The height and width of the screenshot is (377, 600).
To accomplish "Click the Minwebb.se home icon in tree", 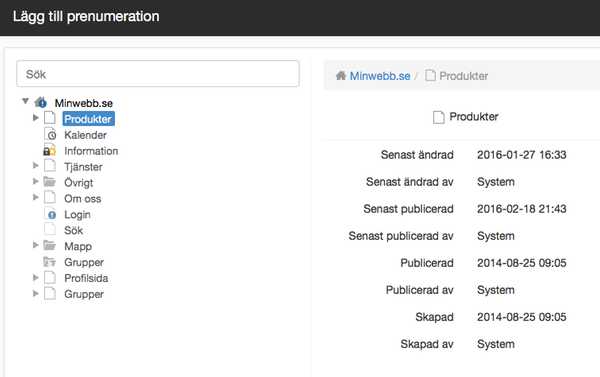I will pos(41,103).
